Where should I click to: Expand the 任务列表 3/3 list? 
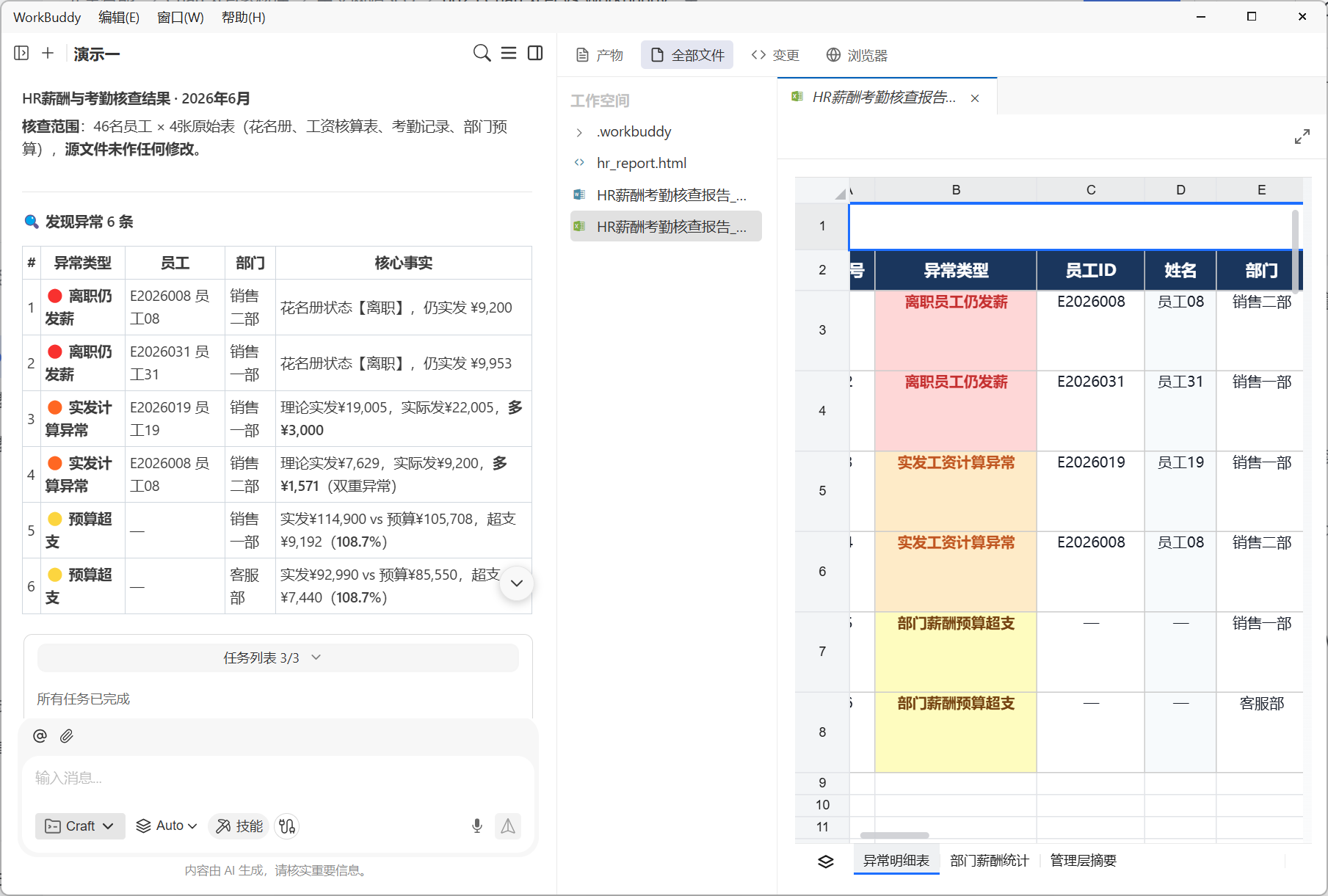pyautogui.click(x=278, y=658)
